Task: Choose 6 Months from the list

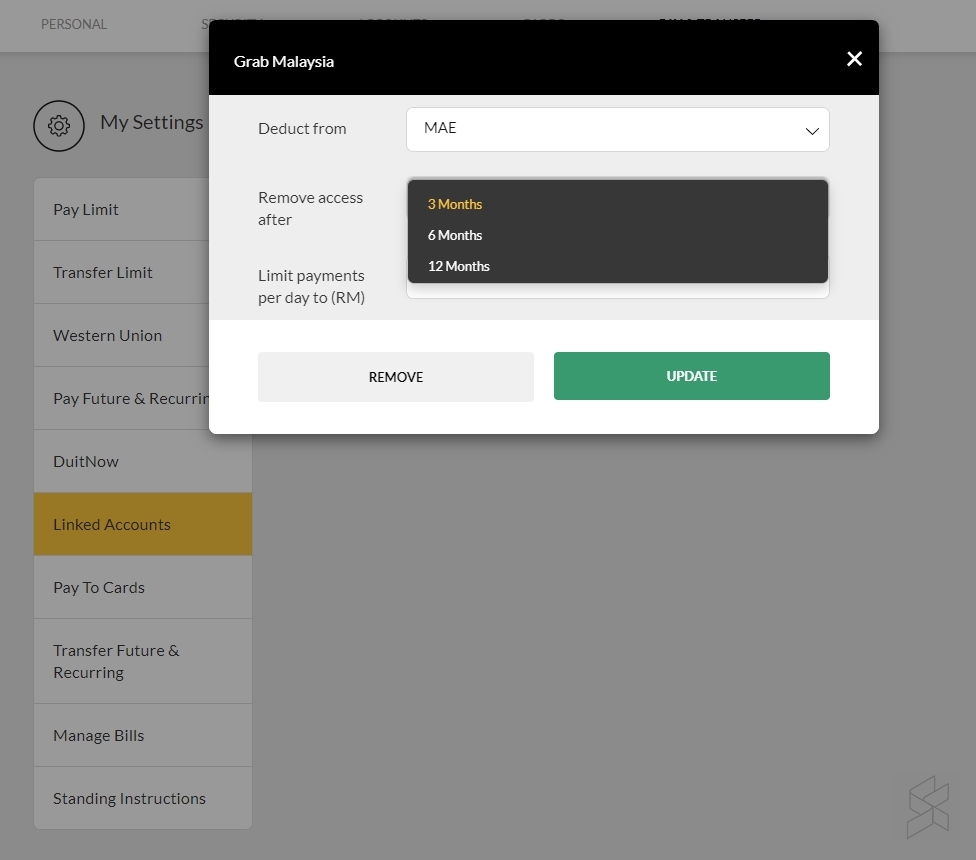Action: click(455, 235)
